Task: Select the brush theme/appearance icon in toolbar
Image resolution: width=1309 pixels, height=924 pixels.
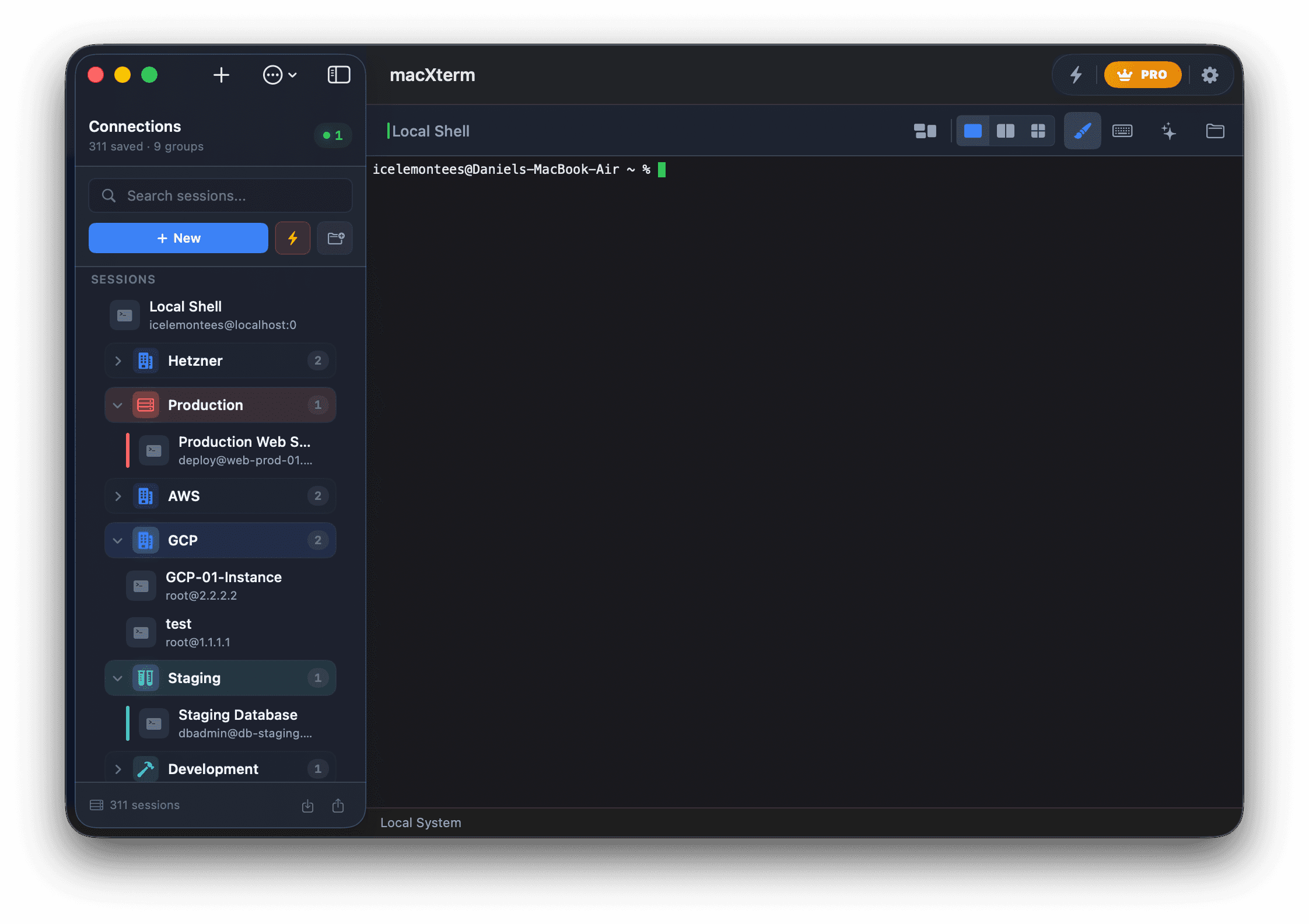Action: 1082,131
